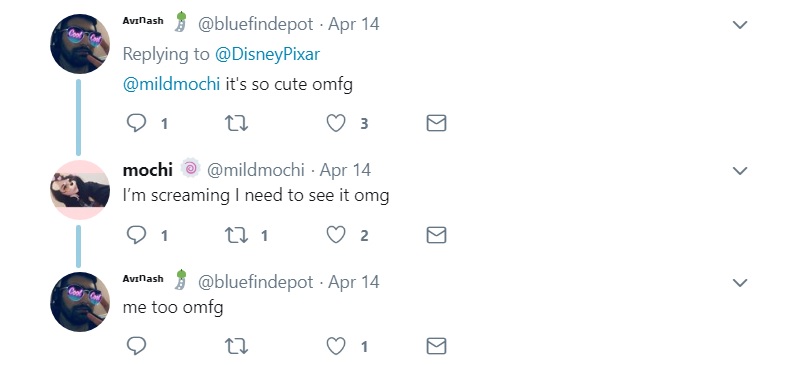Open the @mildmochi mention in first tweet
Image resolution: width=800 pixels, height=365 pixels.
[171, 84]
